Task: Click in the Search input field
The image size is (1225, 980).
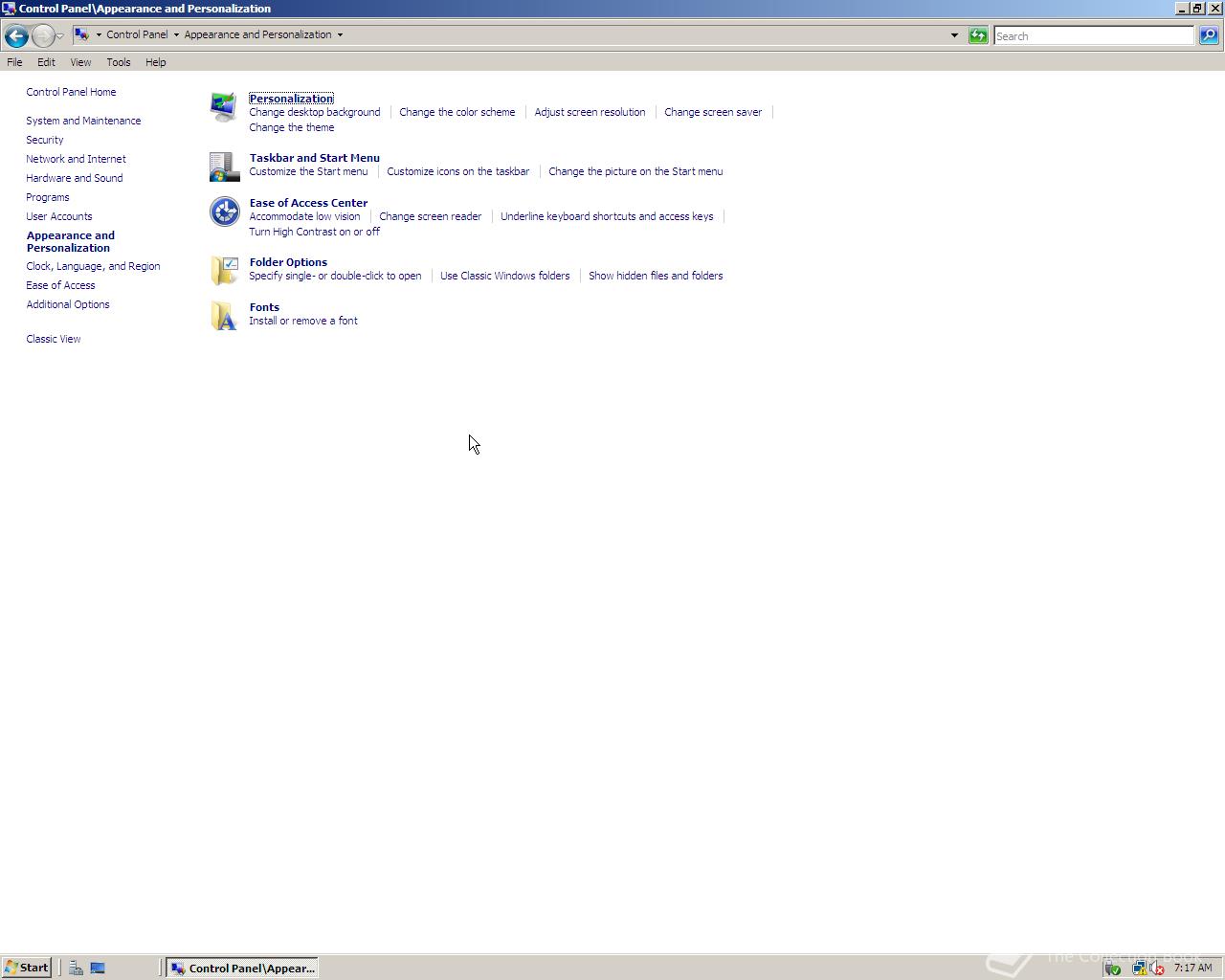Action: pos(1094,36)
